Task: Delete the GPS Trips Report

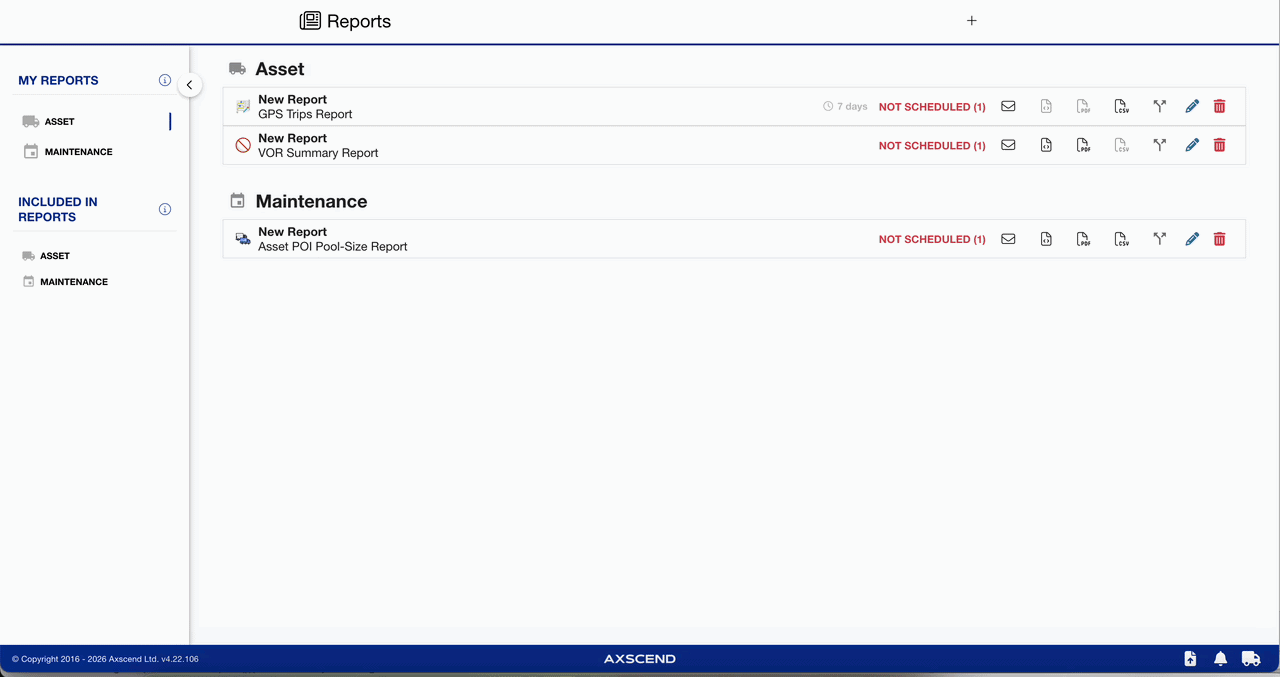Action: click(1219, 106)
